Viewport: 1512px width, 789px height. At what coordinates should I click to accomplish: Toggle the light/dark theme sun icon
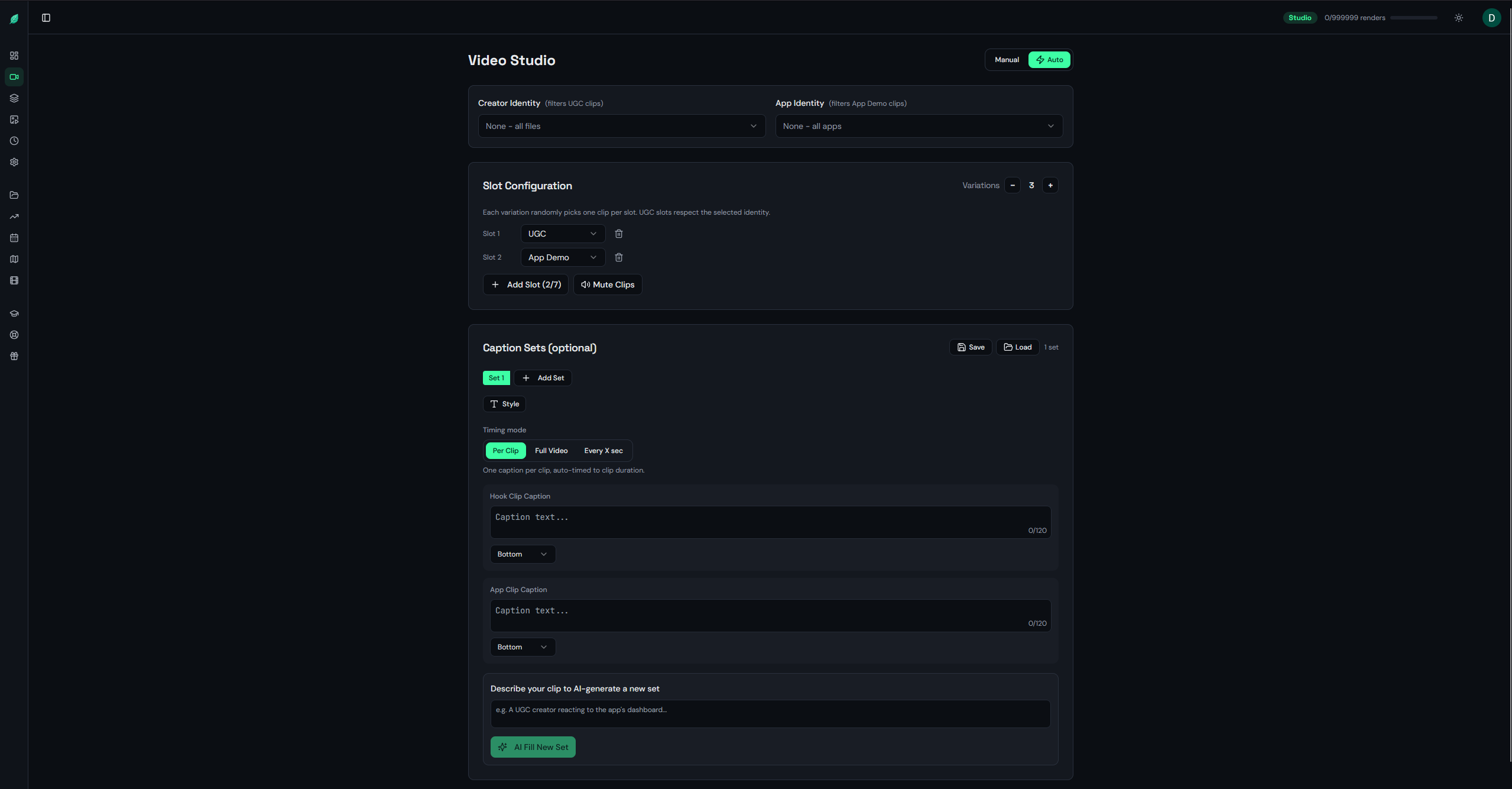click(1458, 18)
